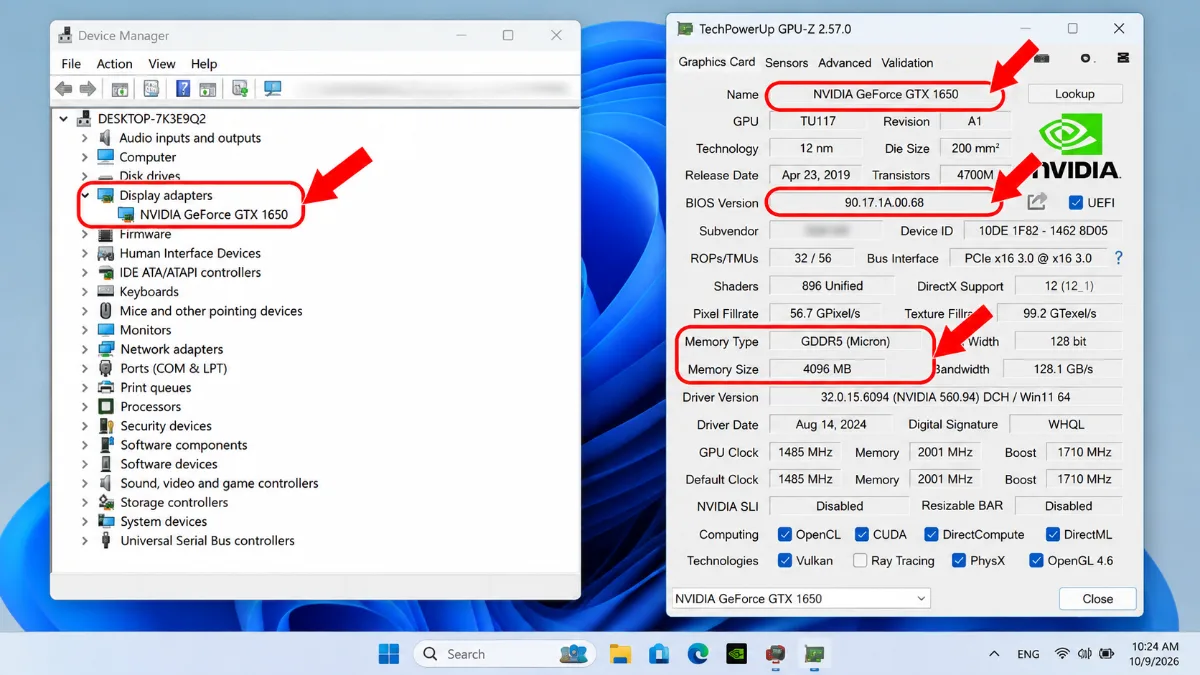Open the View menu in Device Manager
This screenshot has height=675, width=1200.
click(162, 63)
